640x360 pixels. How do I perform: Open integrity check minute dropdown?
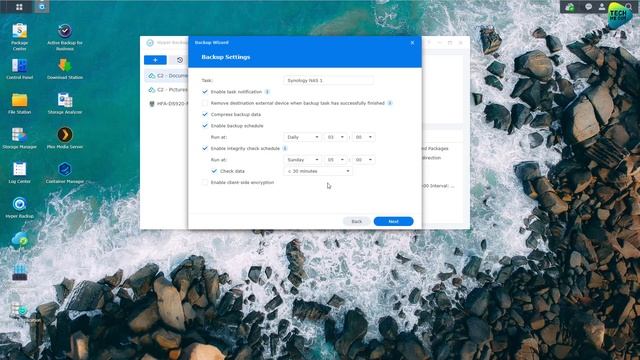coord(364,160)
